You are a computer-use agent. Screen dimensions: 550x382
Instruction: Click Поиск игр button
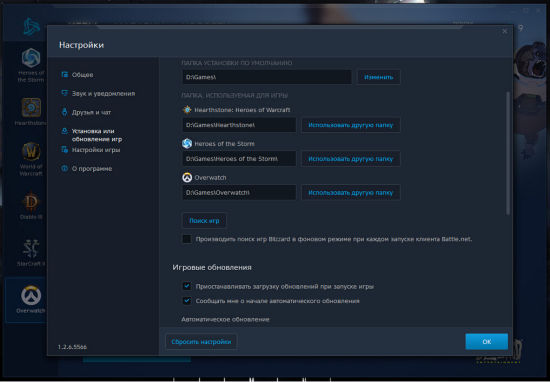point(204,221)
